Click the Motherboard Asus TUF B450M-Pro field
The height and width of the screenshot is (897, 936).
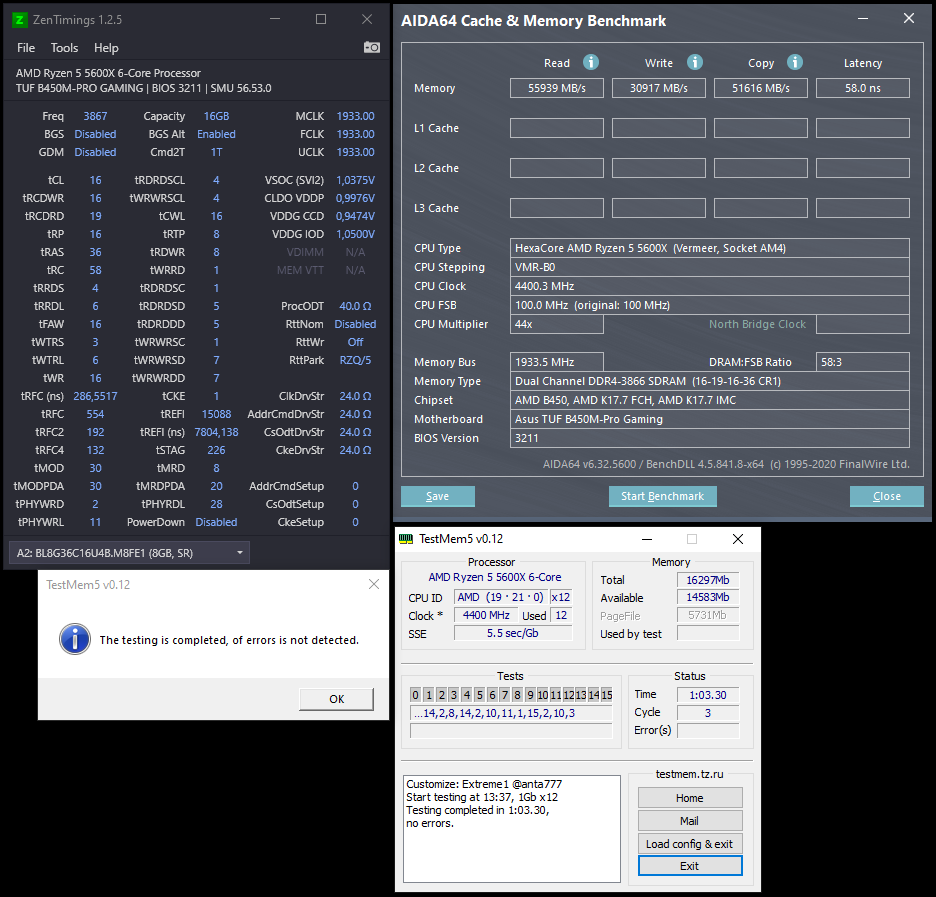pos(710,419)
